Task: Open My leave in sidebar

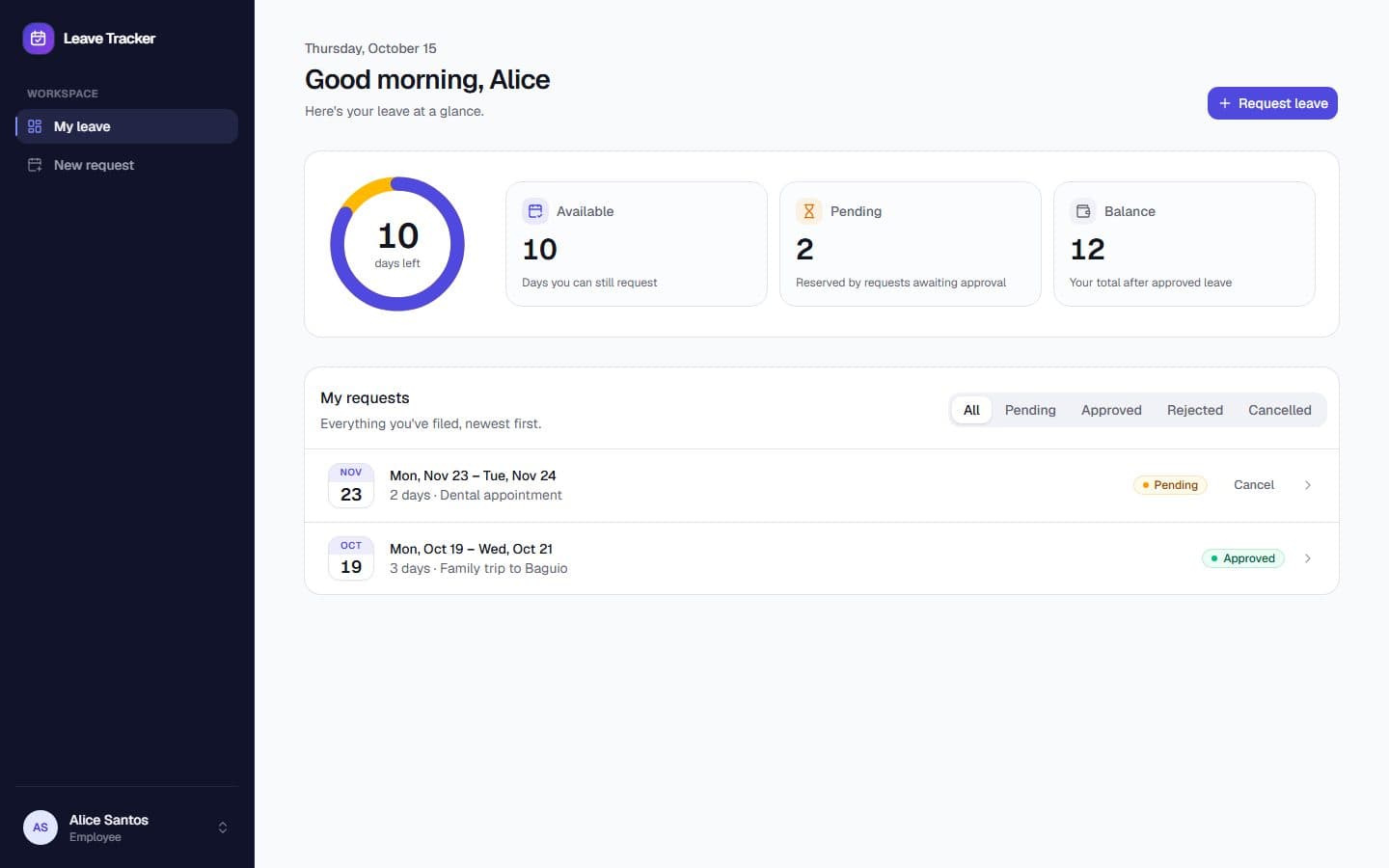Action: pos(127,126)
